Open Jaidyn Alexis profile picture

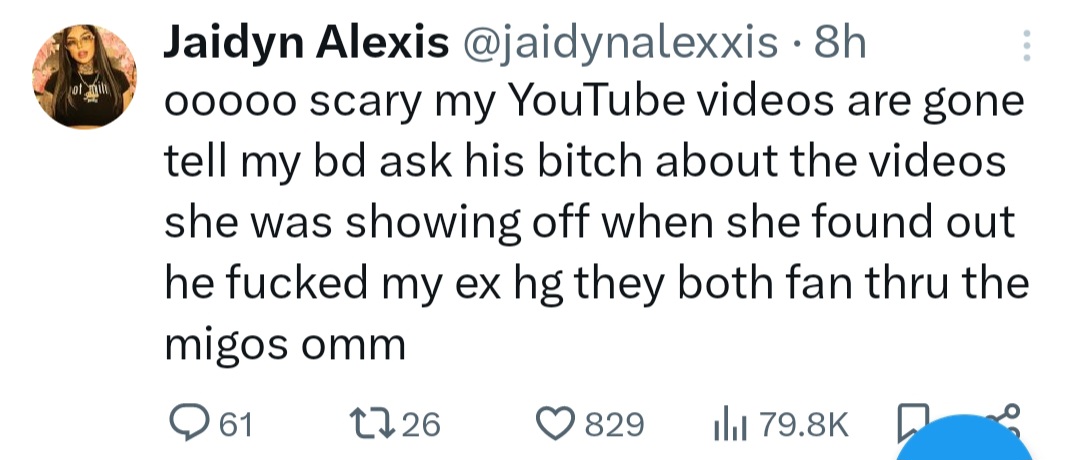[85, 76]
